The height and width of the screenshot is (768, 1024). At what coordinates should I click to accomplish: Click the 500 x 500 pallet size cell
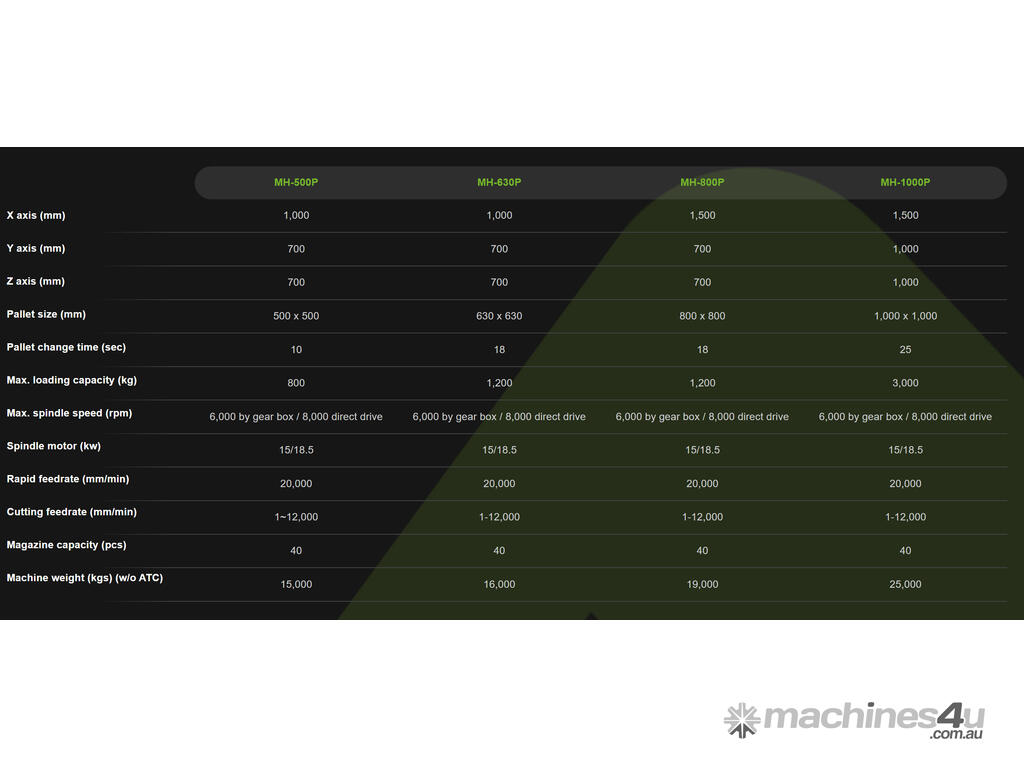tap(296, 316)
